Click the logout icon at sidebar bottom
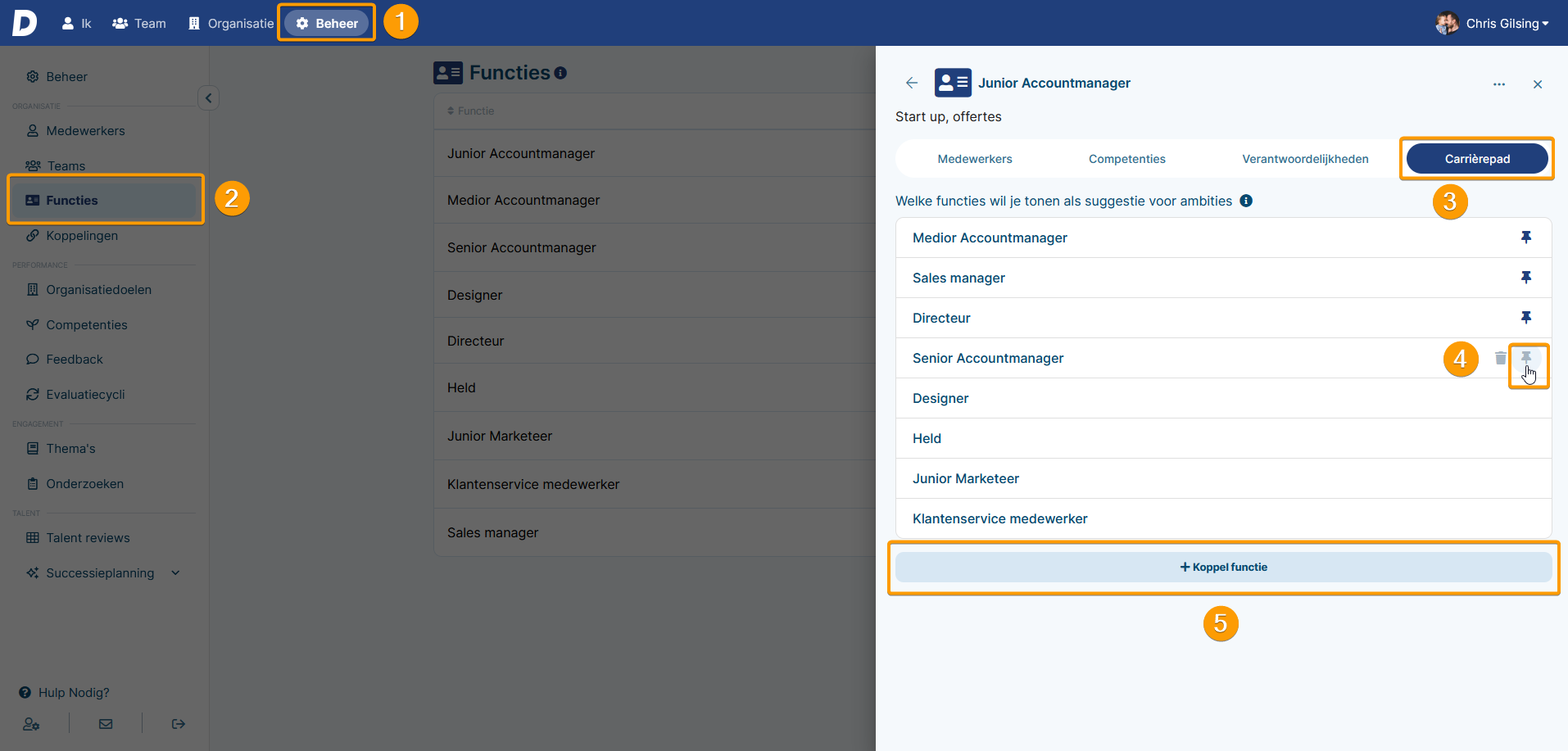 pyautogui.click(x=179, y=724)
